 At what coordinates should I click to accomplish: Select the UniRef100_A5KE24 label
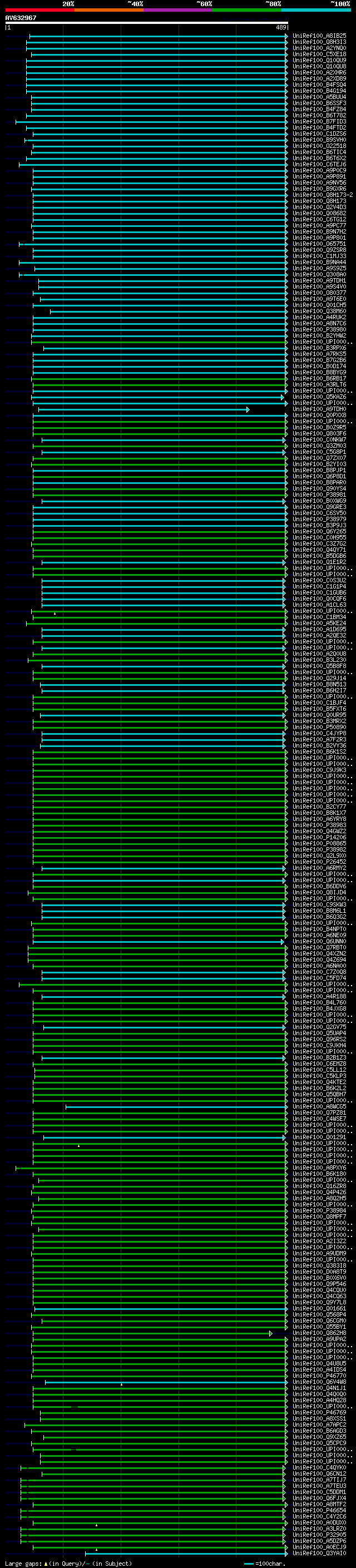pyautogui.click(x=319, y=623)
